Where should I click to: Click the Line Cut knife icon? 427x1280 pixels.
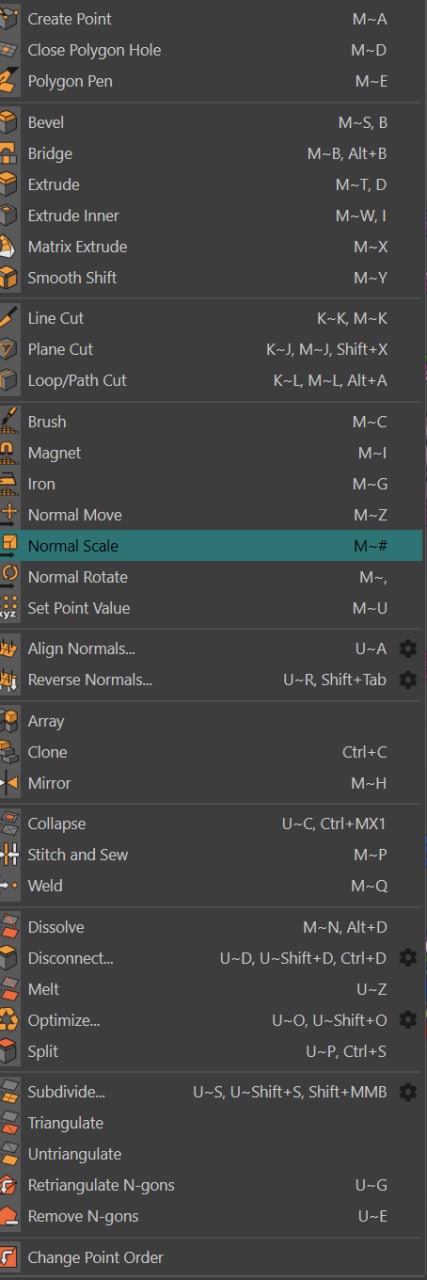point(9,318)
